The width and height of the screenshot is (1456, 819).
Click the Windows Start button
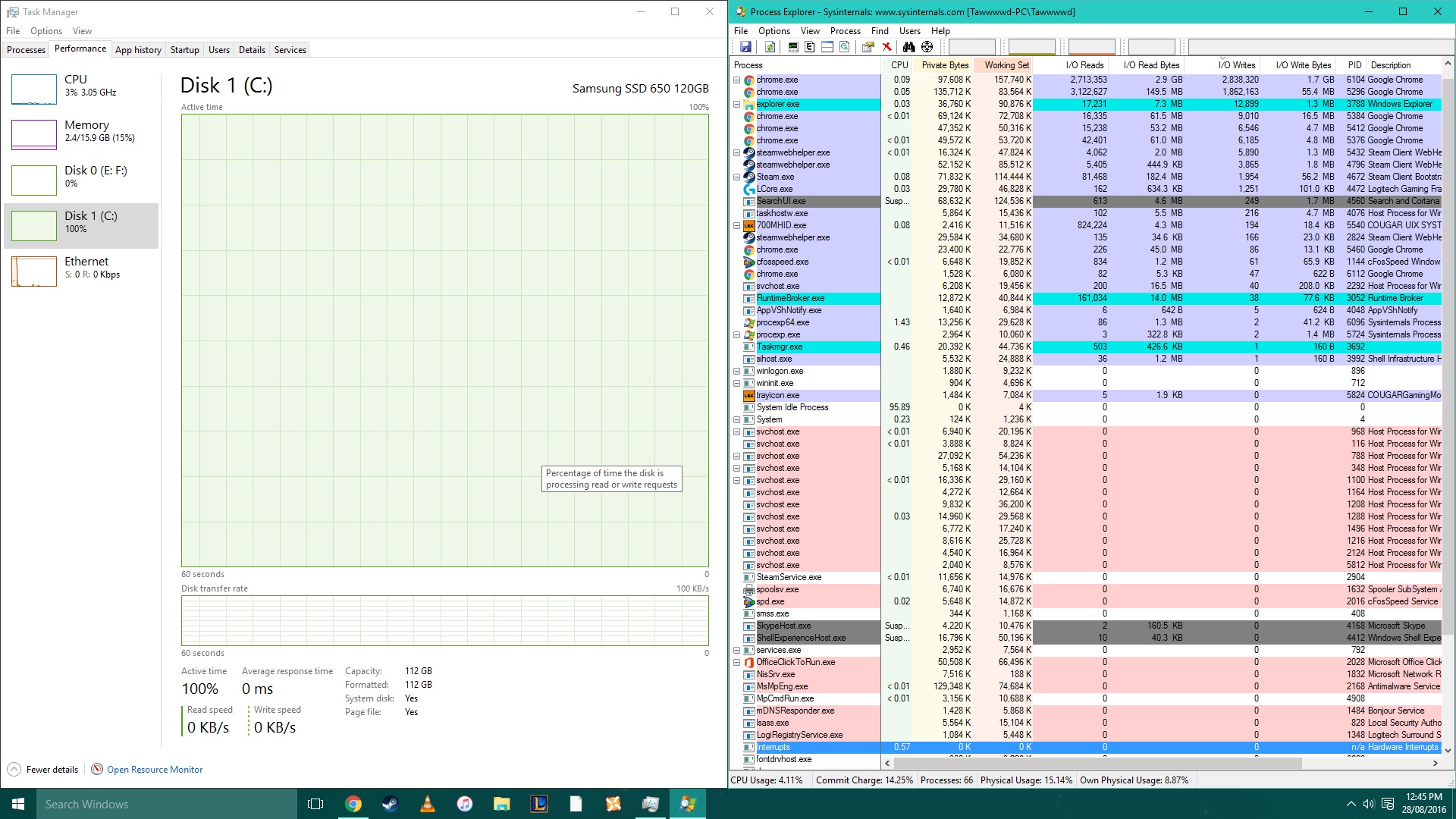pyautogui.click(x=18, y=804)
